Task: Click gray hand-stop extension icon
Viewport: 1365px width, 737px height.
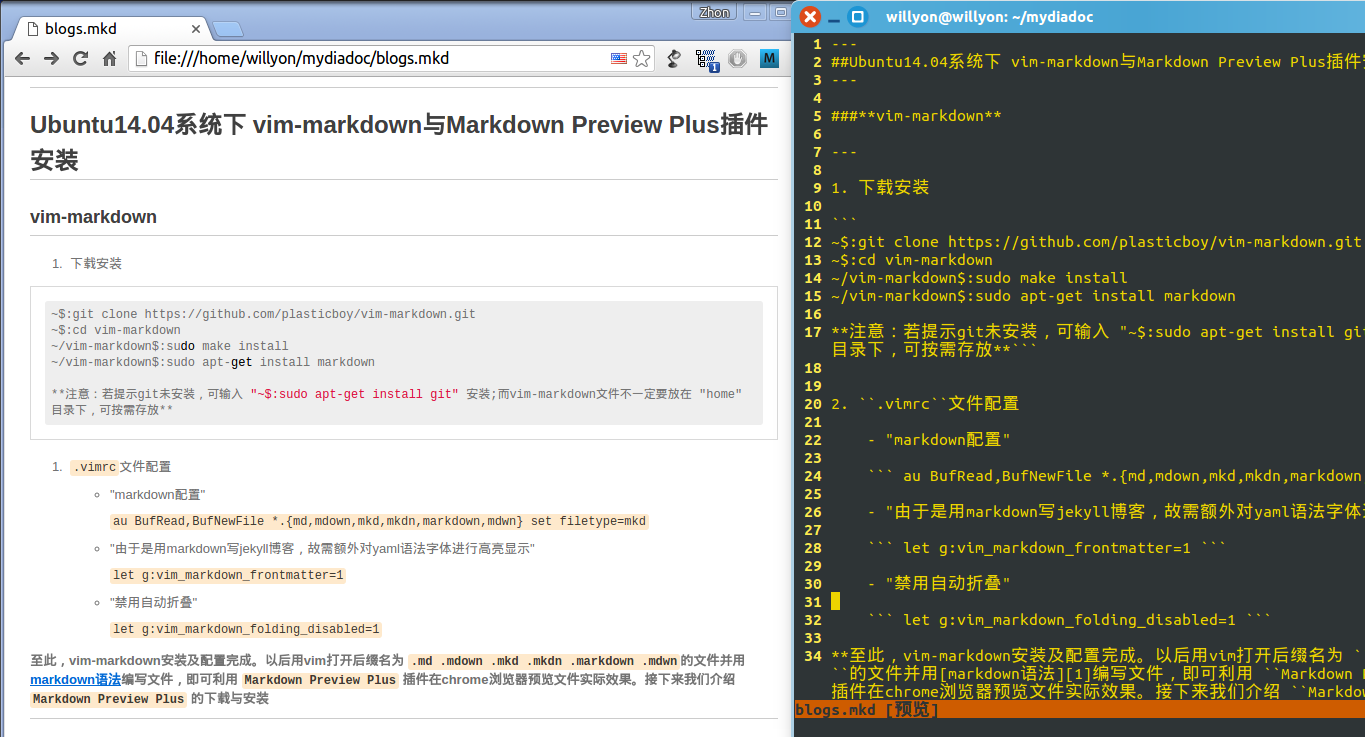Action: pyautogui.click(x=737, y=59)
